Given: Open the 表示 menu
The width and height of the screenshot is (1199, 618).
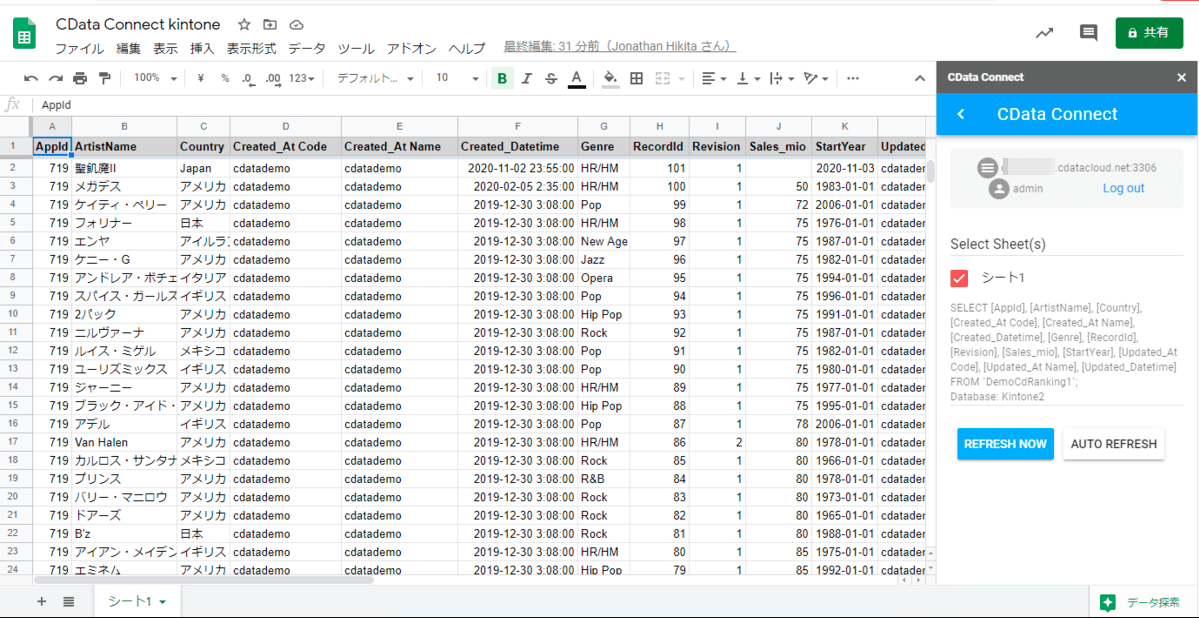Looking at the screenshot, I should click(165, 49).
